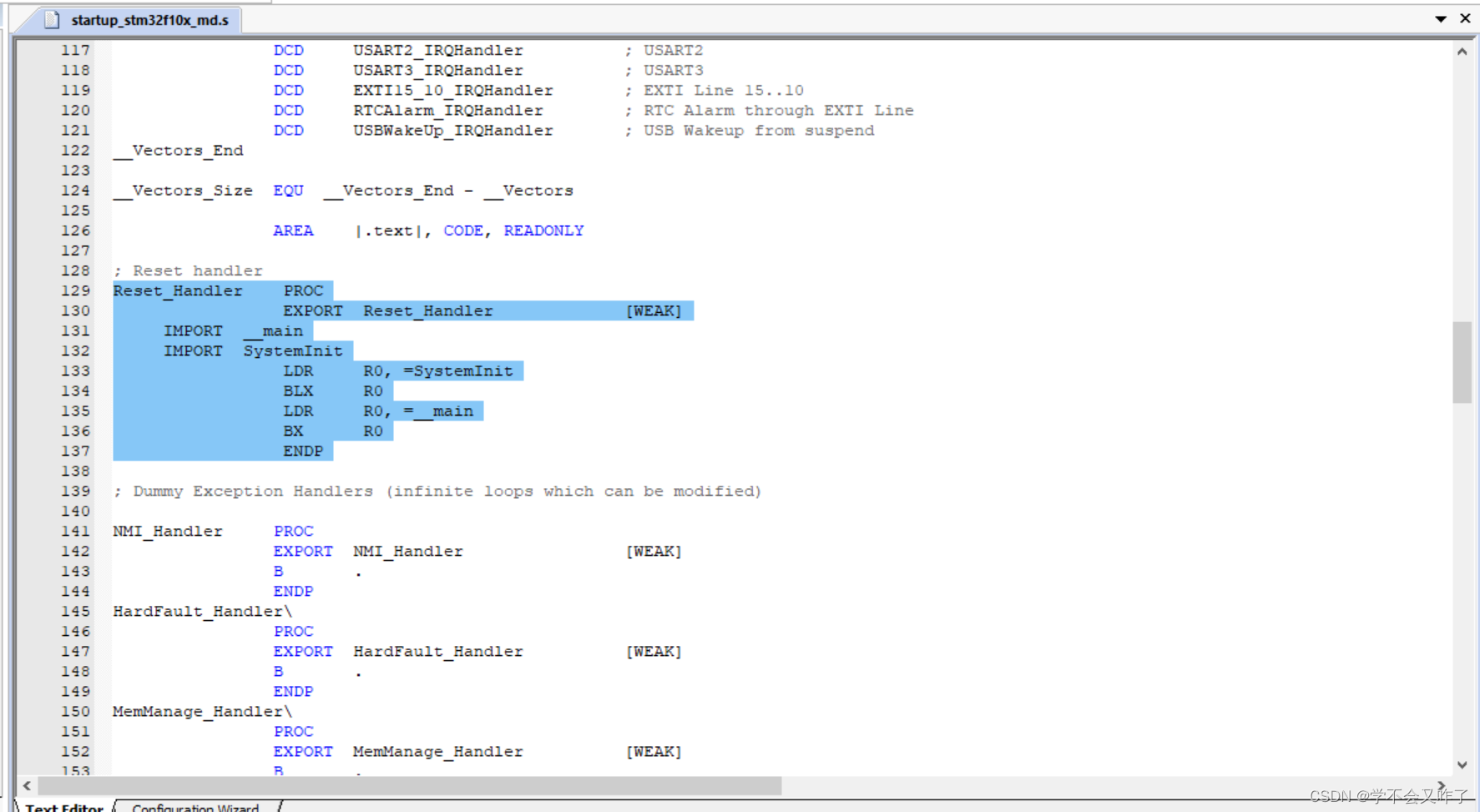This screenshot has height=812, width=1480.
Task: Click the __Vectors_End label on line 122
Action: click(179, 150)
